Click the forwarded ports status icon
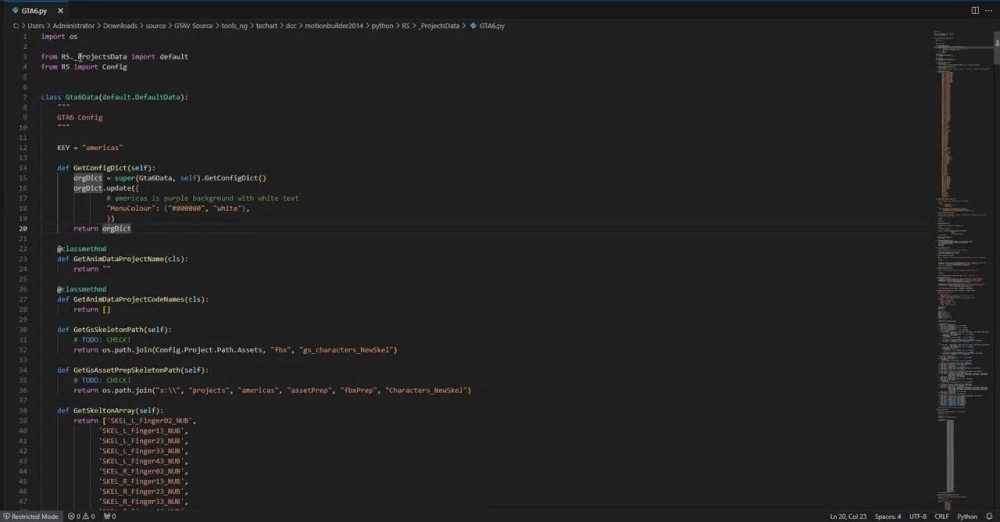1000x522 pixels. tap(109, 516)
